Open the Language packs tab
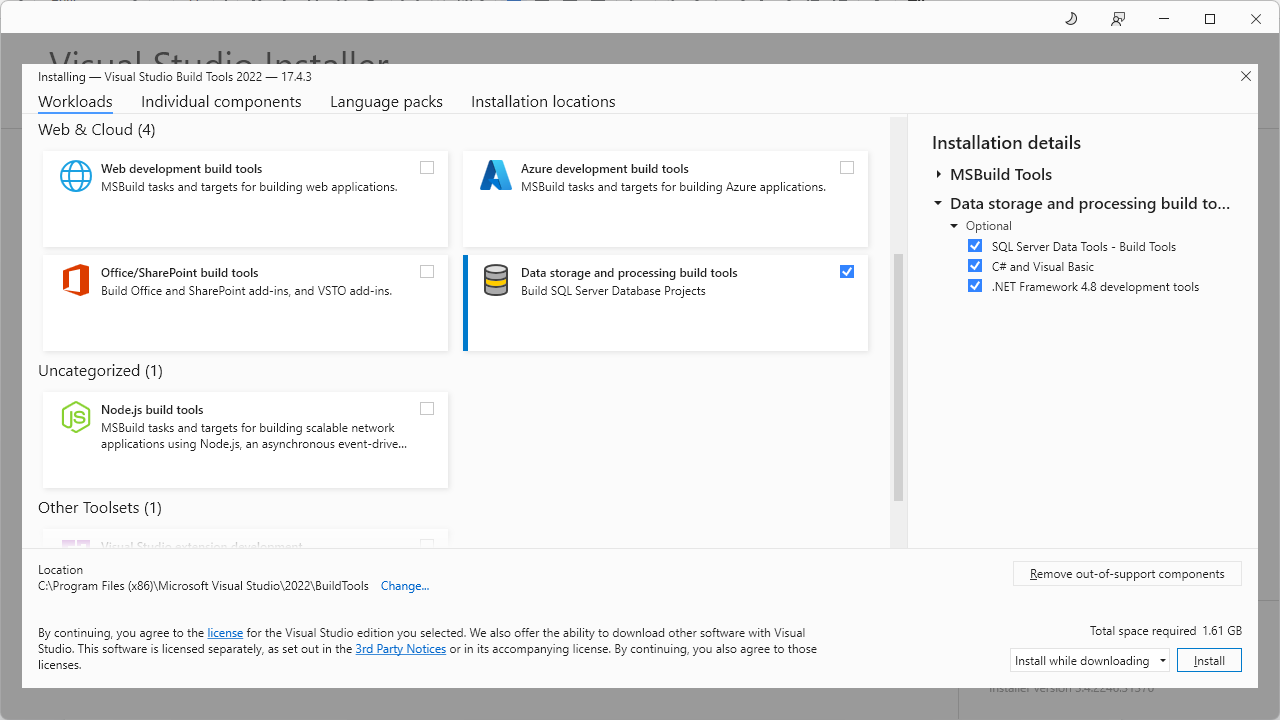Viewport: 1280px width, 720px height. click(x=386, y=102)
